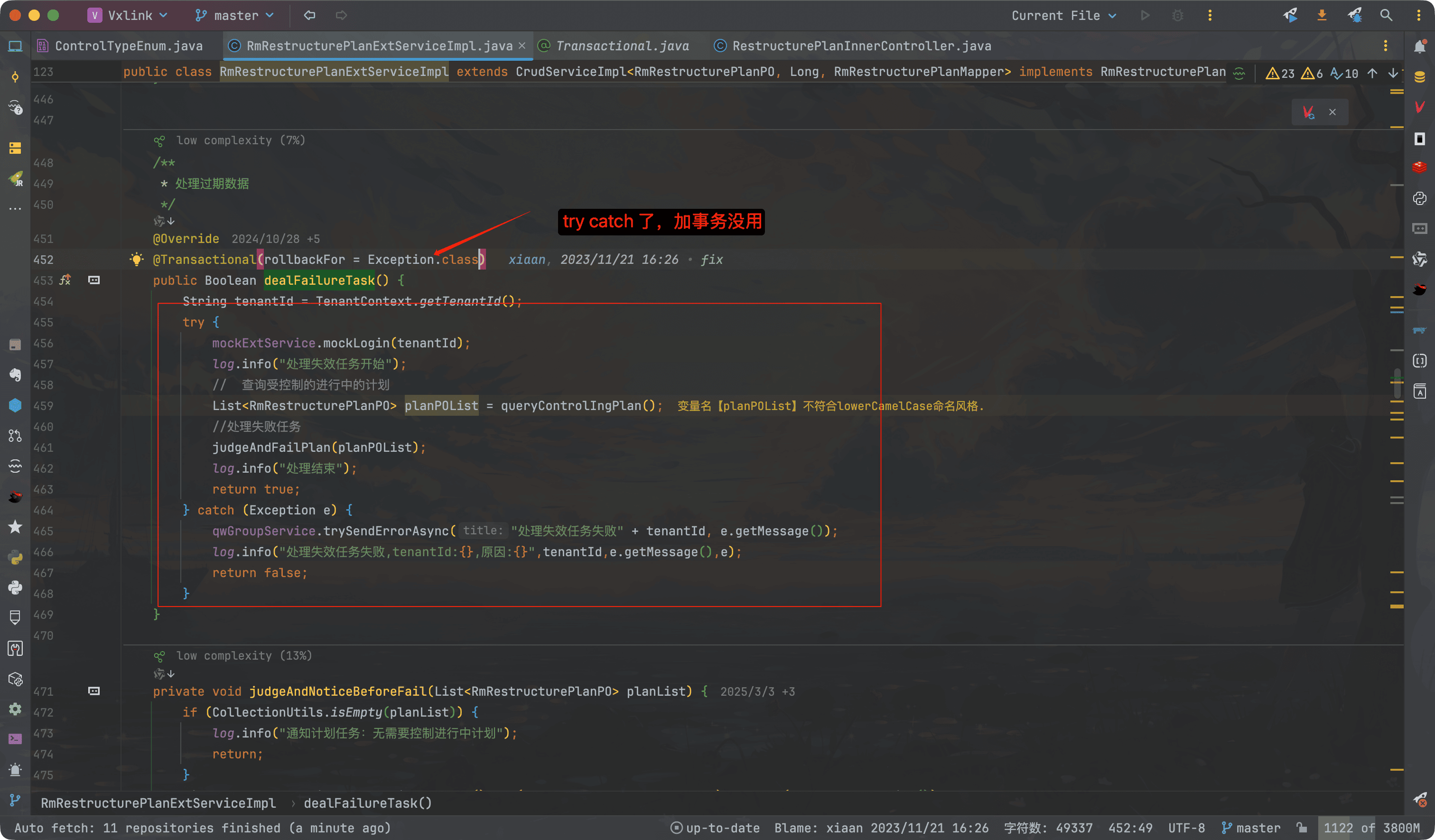Click the 'low complexity (7%)' code hint
This screenshot has width=1435, height=840.
click(x=240, y=140)
